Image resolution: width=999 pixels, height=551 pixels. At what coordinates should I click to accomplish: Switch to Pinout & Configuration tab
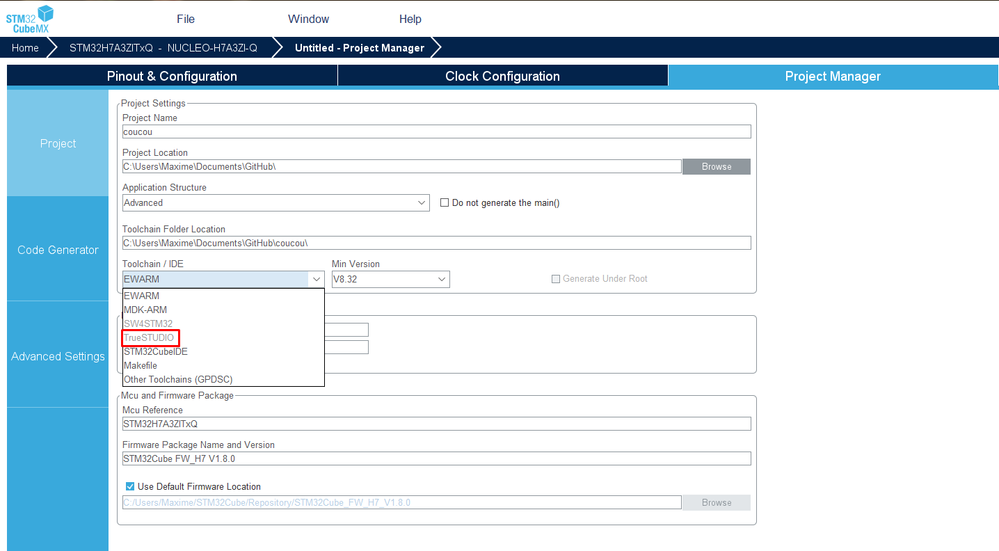point(172,76)
